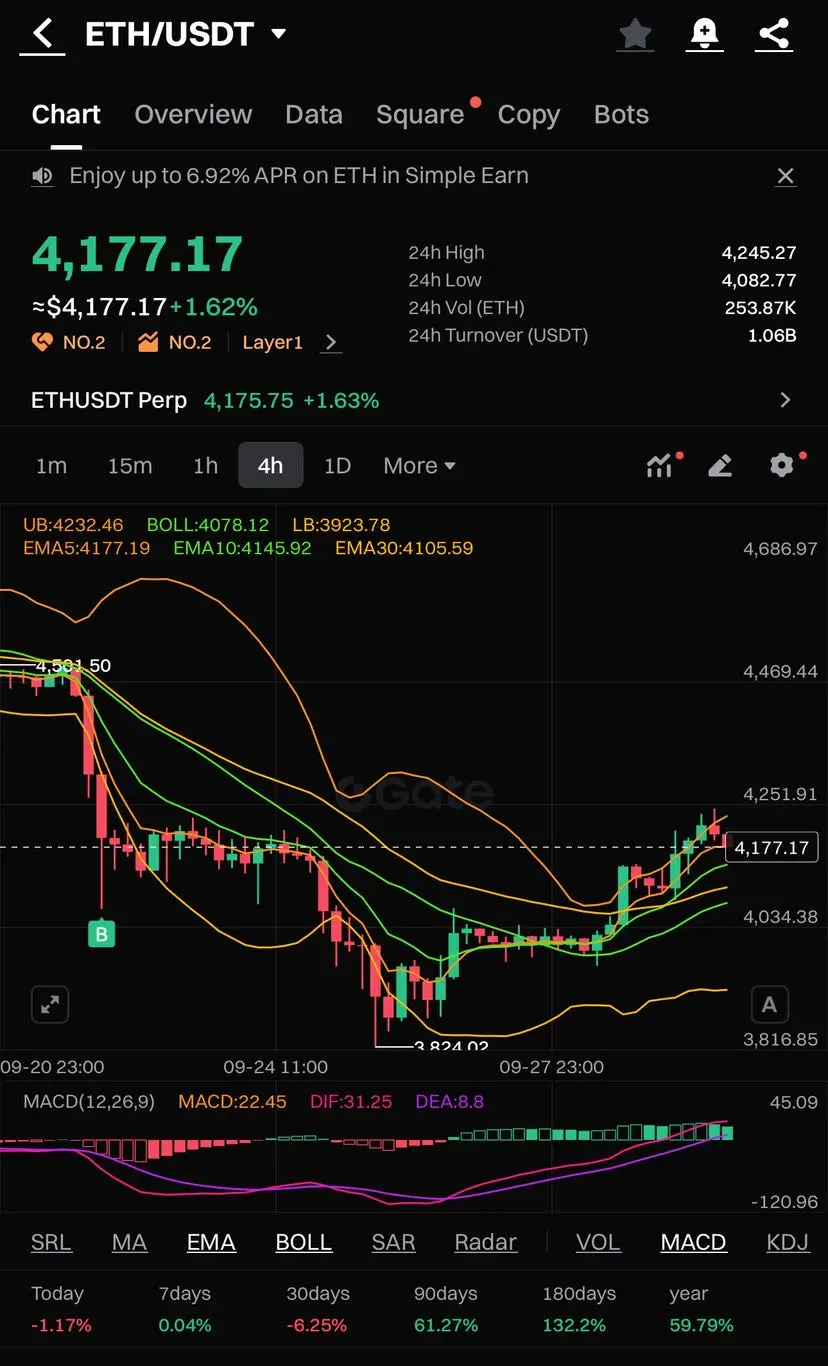Tap the BOLL indicator values legend
This screenshot has height=1366, width=828.
(x=207, y=525)
